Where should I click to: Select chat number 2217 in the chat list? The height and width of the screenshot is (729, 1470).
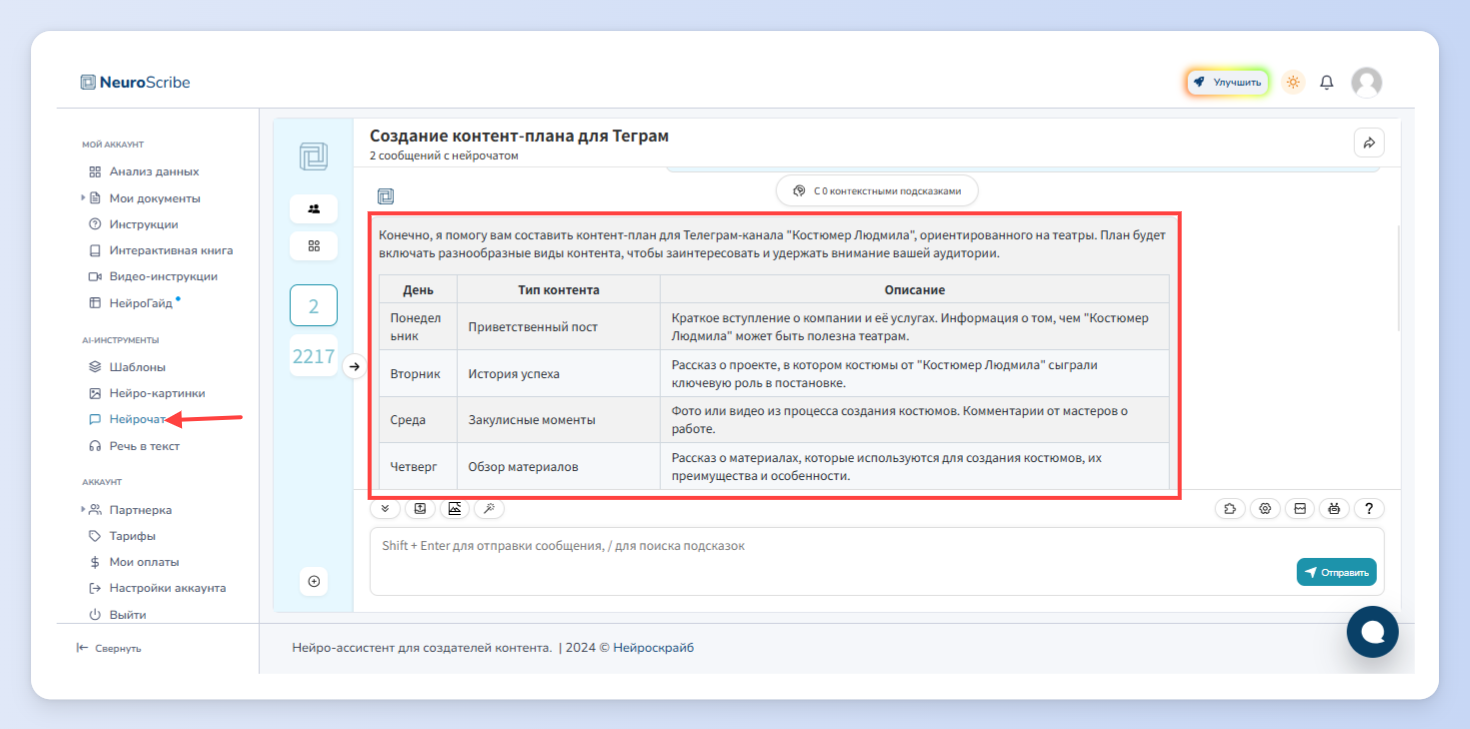point(314,356)
